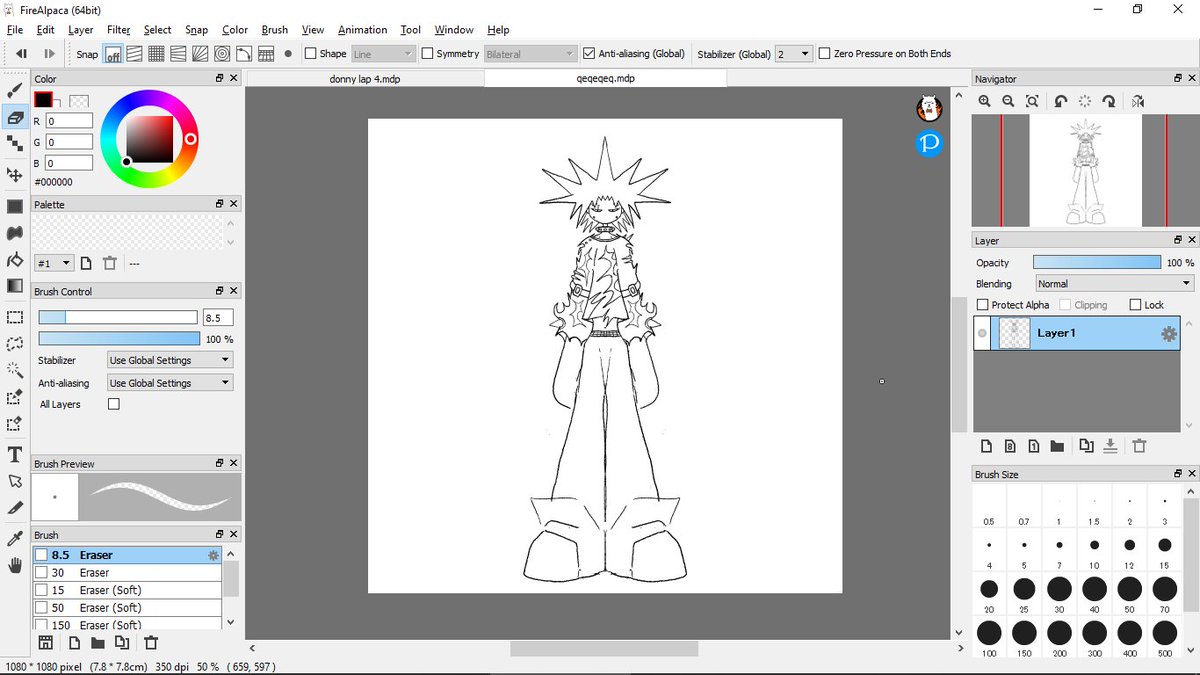Open the Layer menu
The width and height of the screenshot is (1200, 675).
81,30
